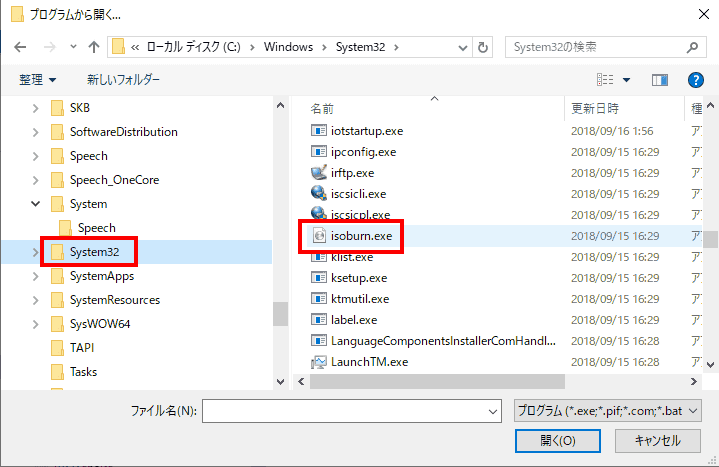The image size is (719, 467).
Task: Click the ipconfig.exe file icon
Action: [x=319, y=152]
